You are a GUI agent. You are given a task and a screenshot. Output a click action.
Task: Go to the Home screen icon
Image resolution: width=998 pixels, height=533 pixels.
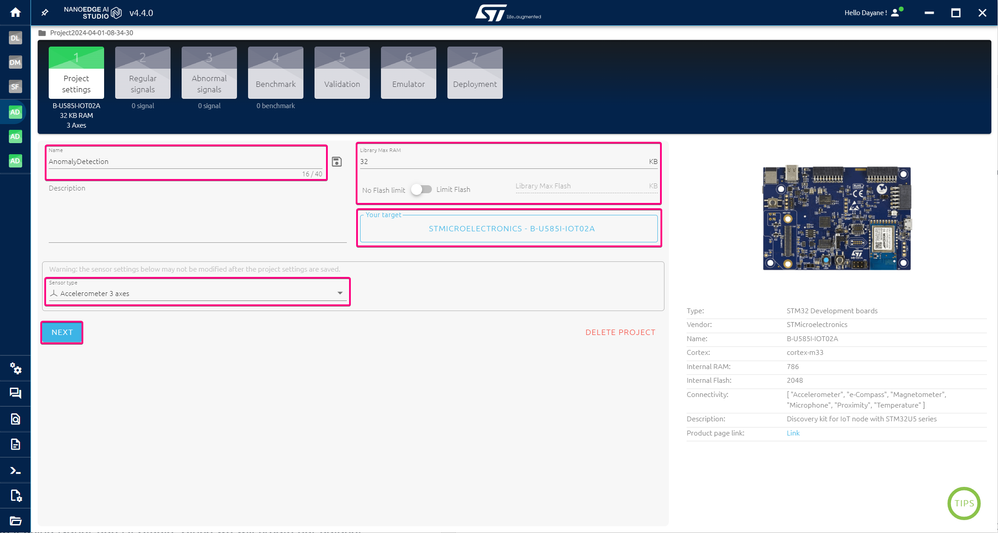(x=15, y=12)
